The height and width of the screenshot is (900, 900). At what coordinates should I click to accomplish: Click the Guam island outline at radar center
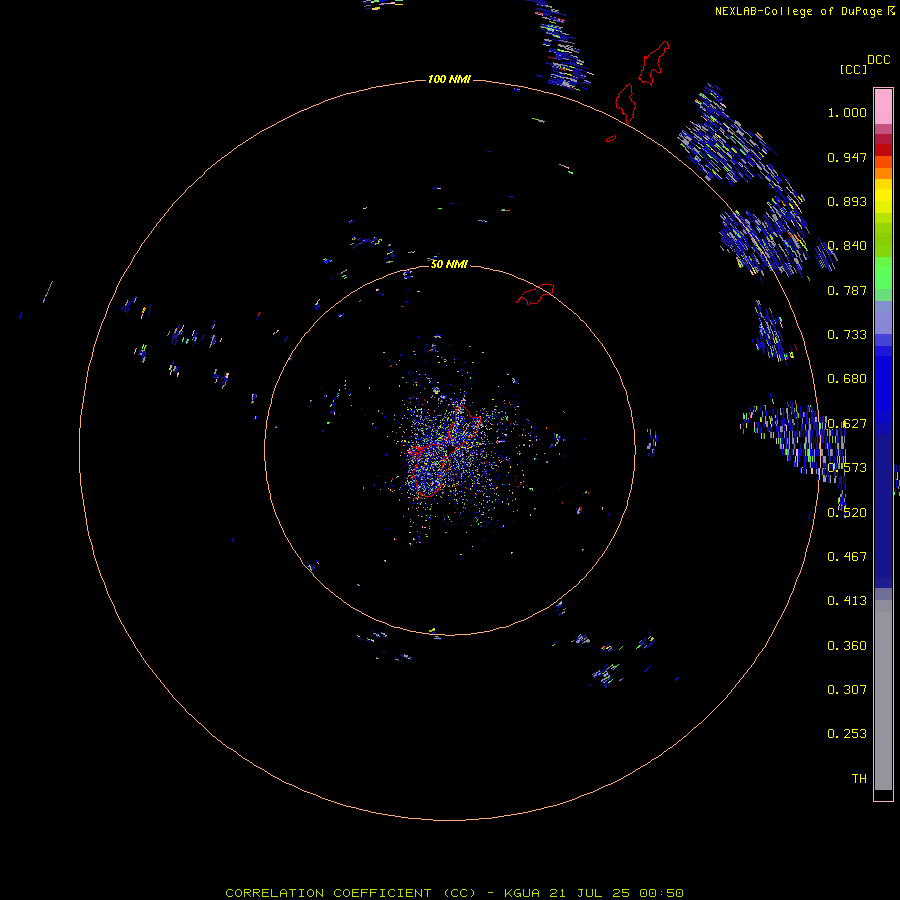444,451
